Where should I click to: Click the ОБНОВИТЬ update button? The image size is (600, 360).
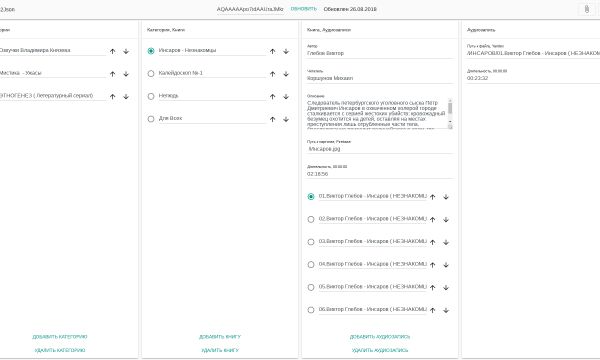coord(303,9)
